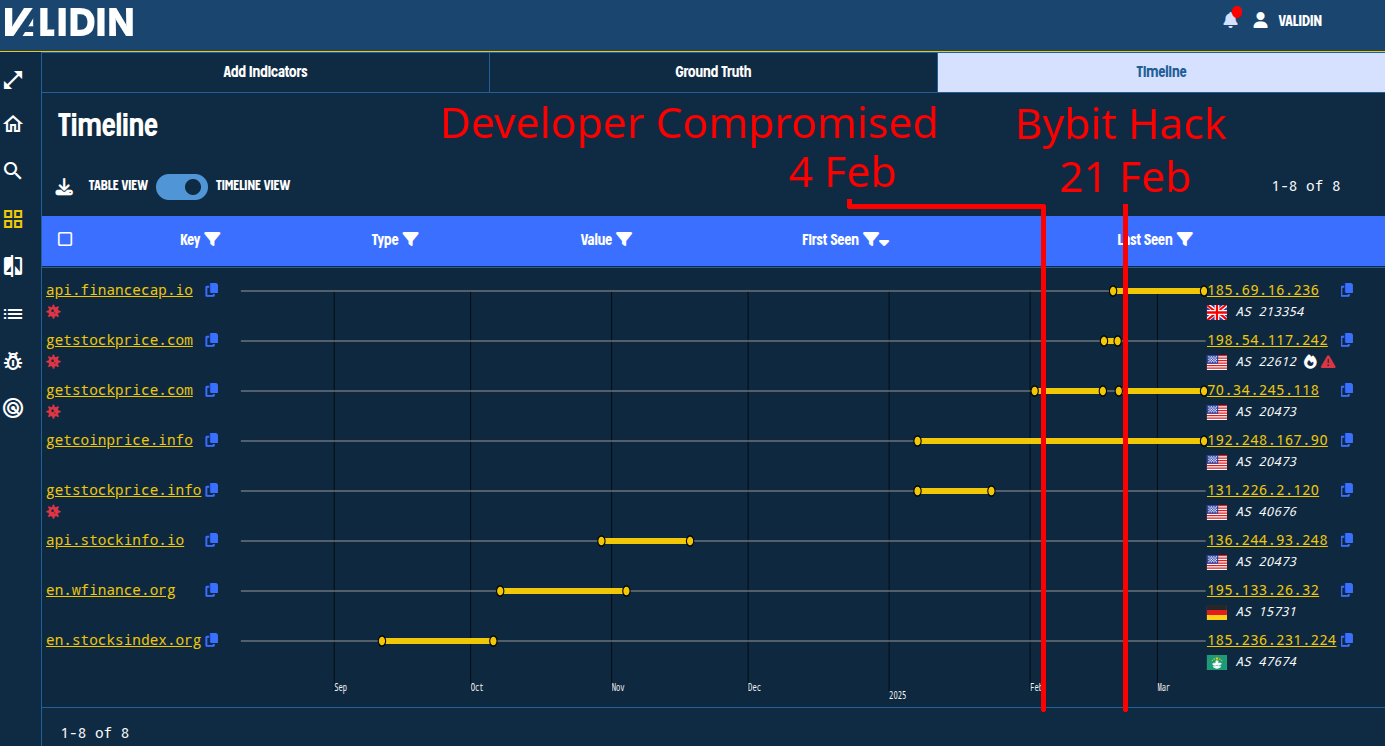Screen dimensions: 1385x746
Task: Open the yellow grid projects icon
Action: click(x=13, y=219)
